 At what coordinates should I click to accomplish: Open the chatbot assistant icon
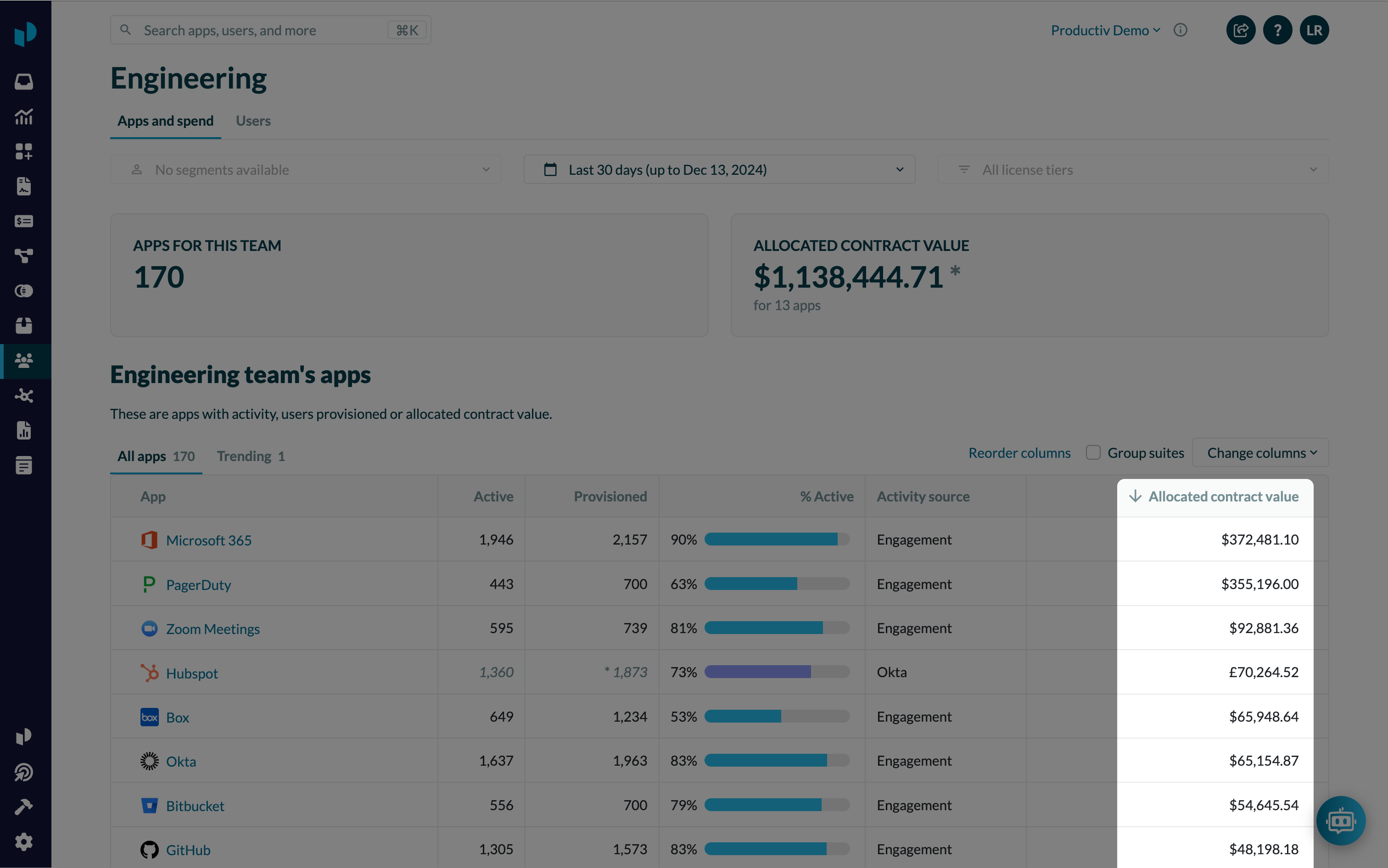[x=1340, y=821]
